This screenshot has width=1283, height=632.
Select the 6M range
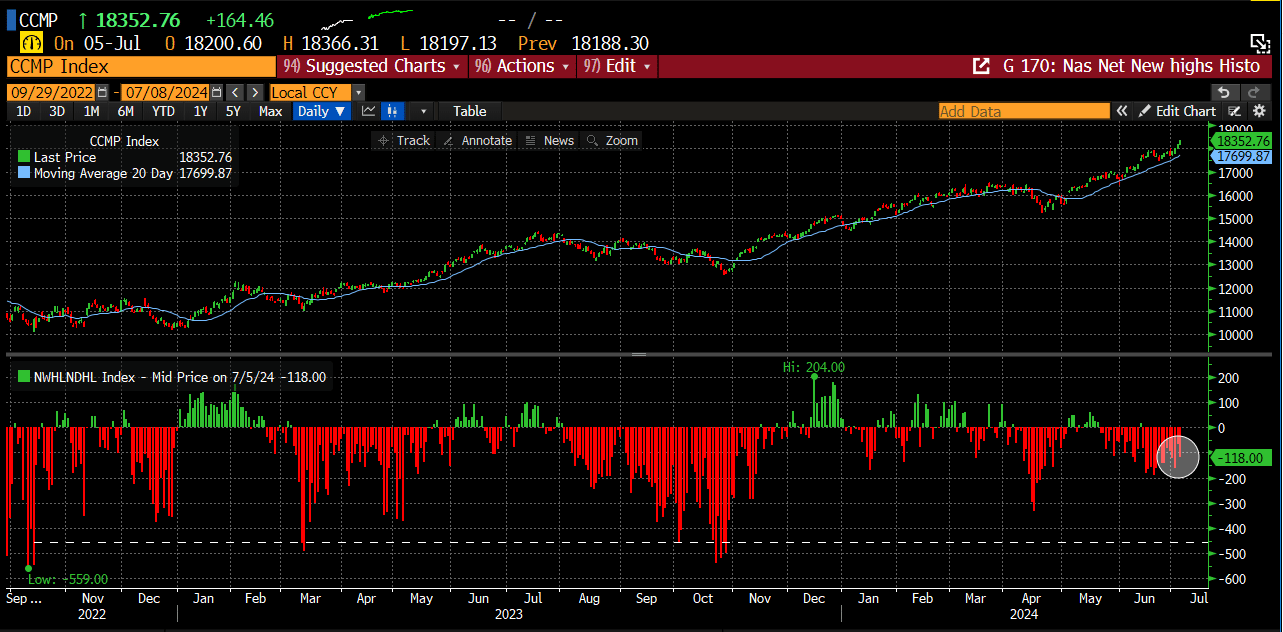[125, 111]
